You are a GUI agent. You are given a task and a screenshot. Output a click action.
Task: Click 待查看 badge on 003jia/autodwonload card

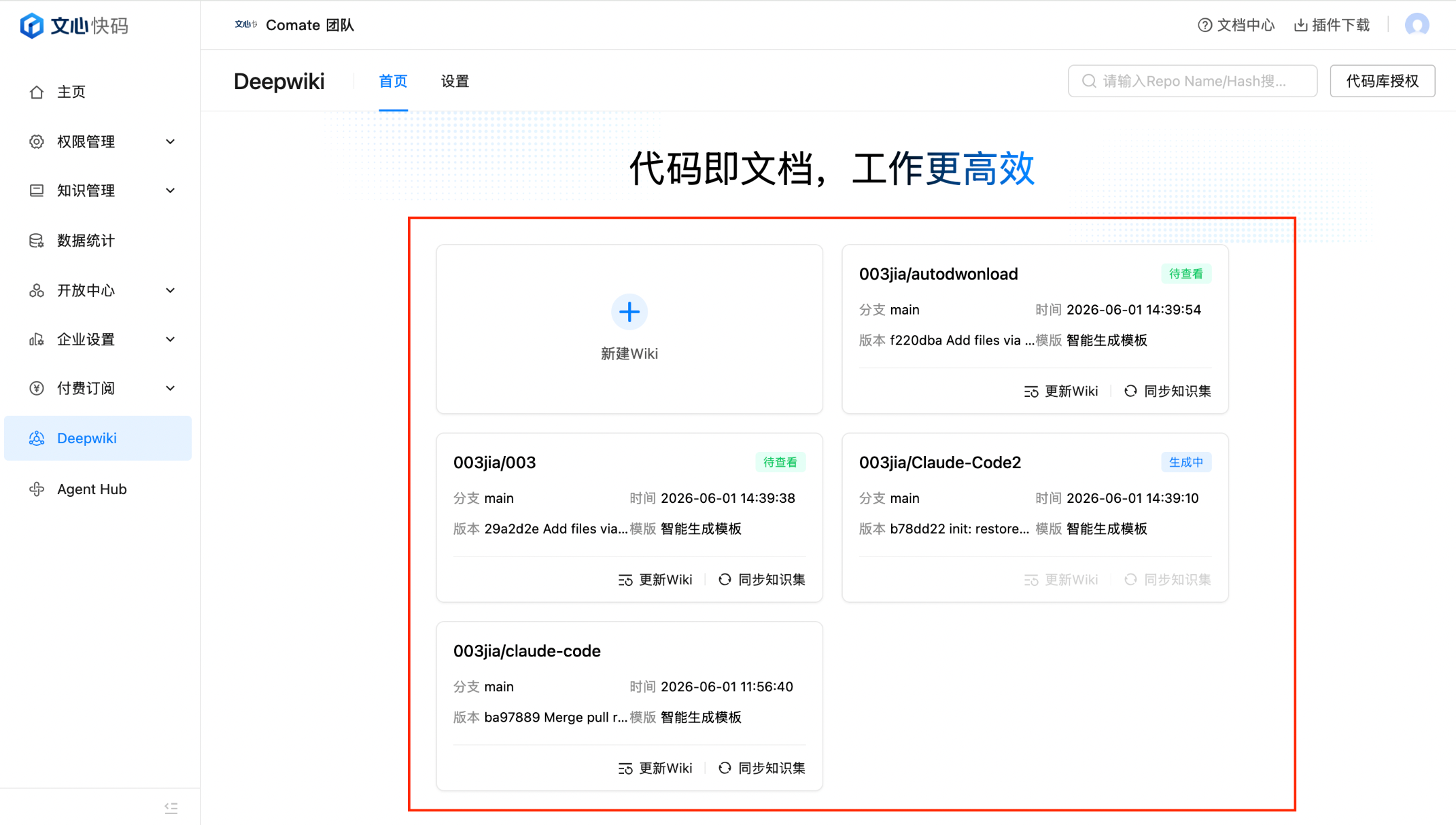1185,274
